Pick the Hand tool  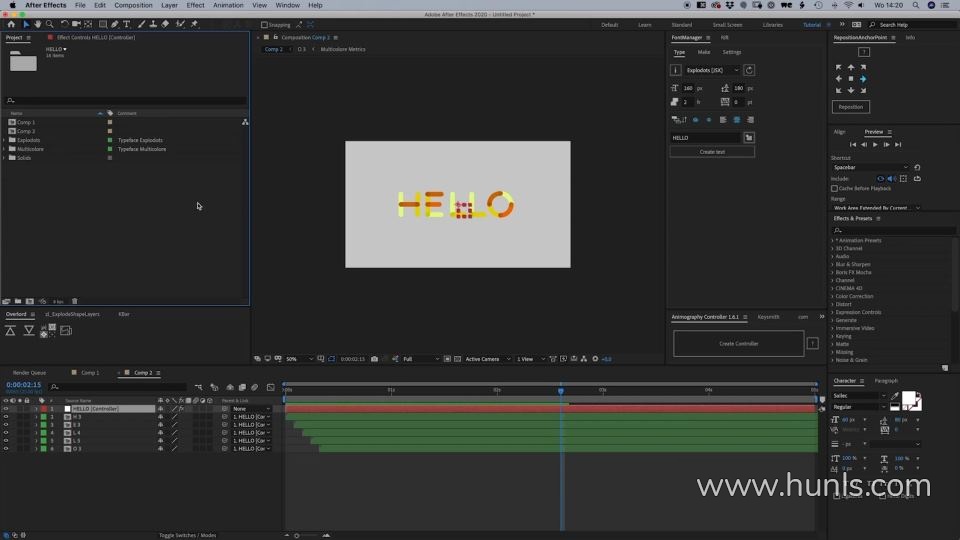[38, 24]
